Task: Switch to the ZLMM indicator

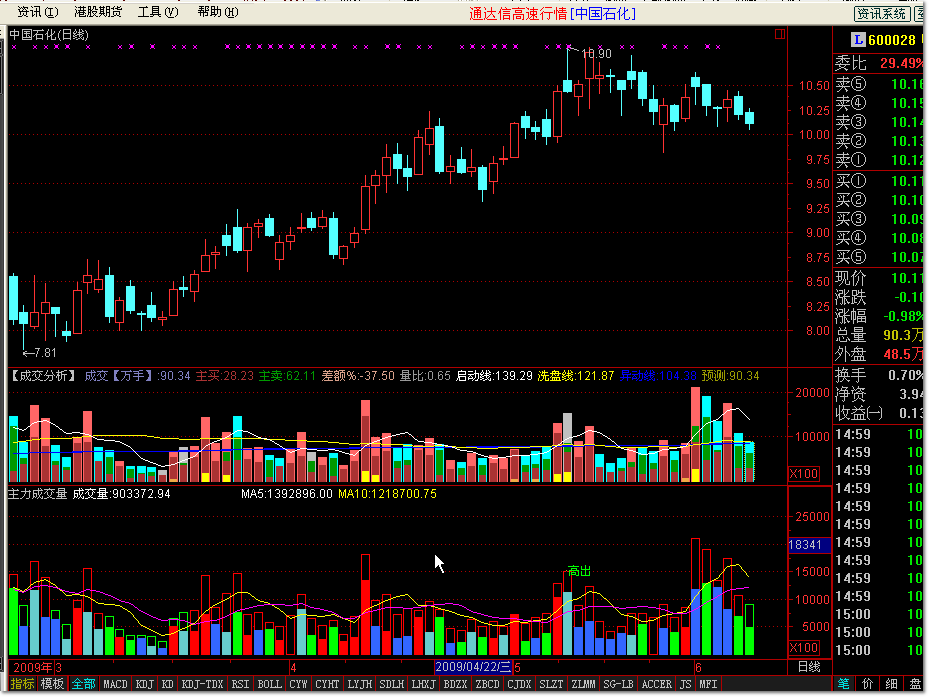Action: click(584, 684)
